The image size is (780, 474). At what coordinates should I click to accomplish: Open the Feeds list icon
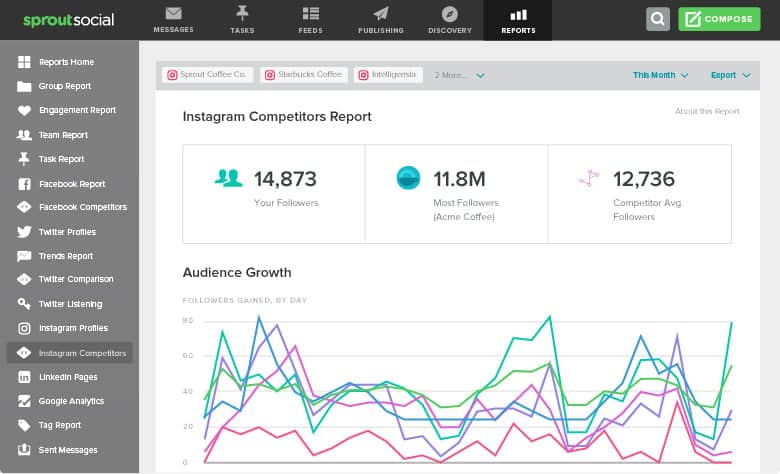pyautogui.click(x=310, y=13)
